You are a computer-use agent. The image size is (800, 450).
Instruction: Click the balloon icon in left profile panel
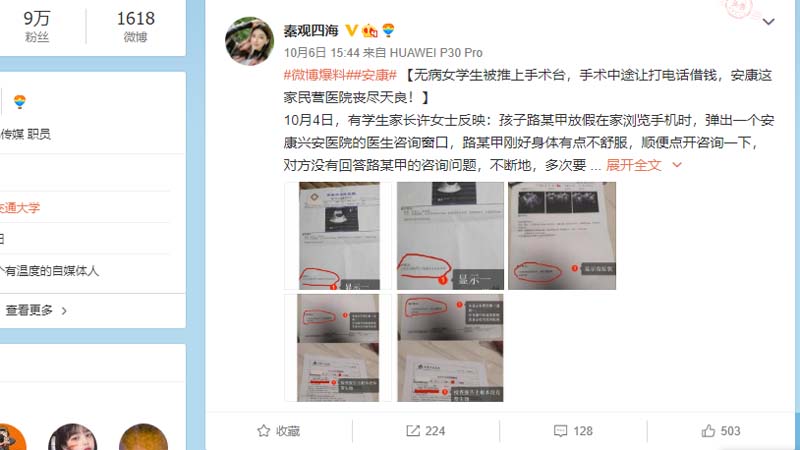pos(20,102)
